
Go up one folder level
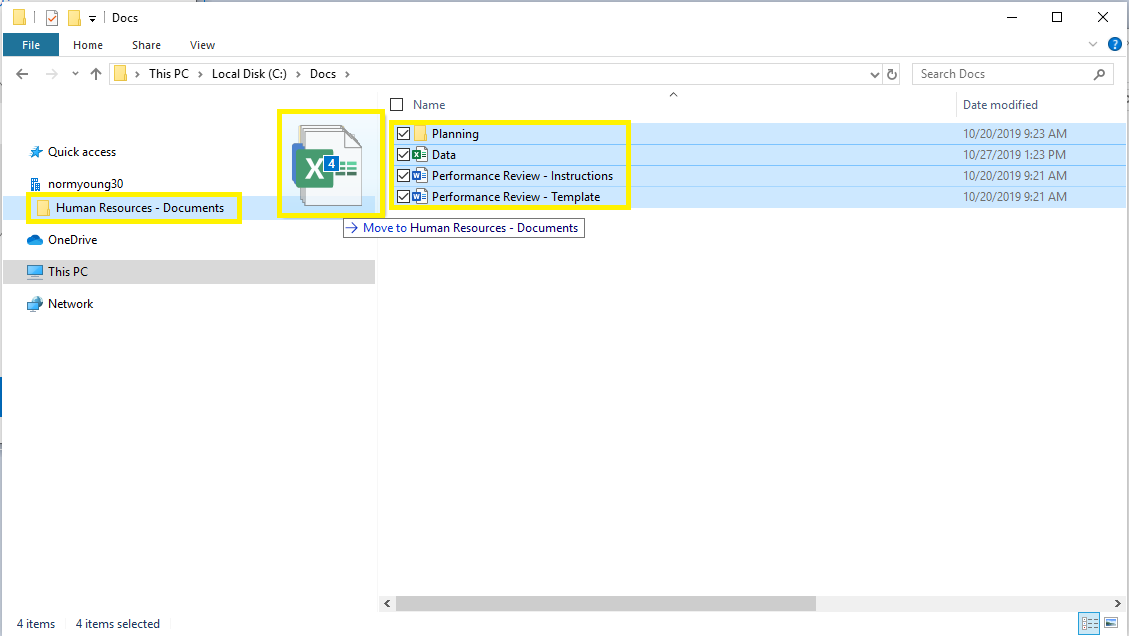(96, 74)
